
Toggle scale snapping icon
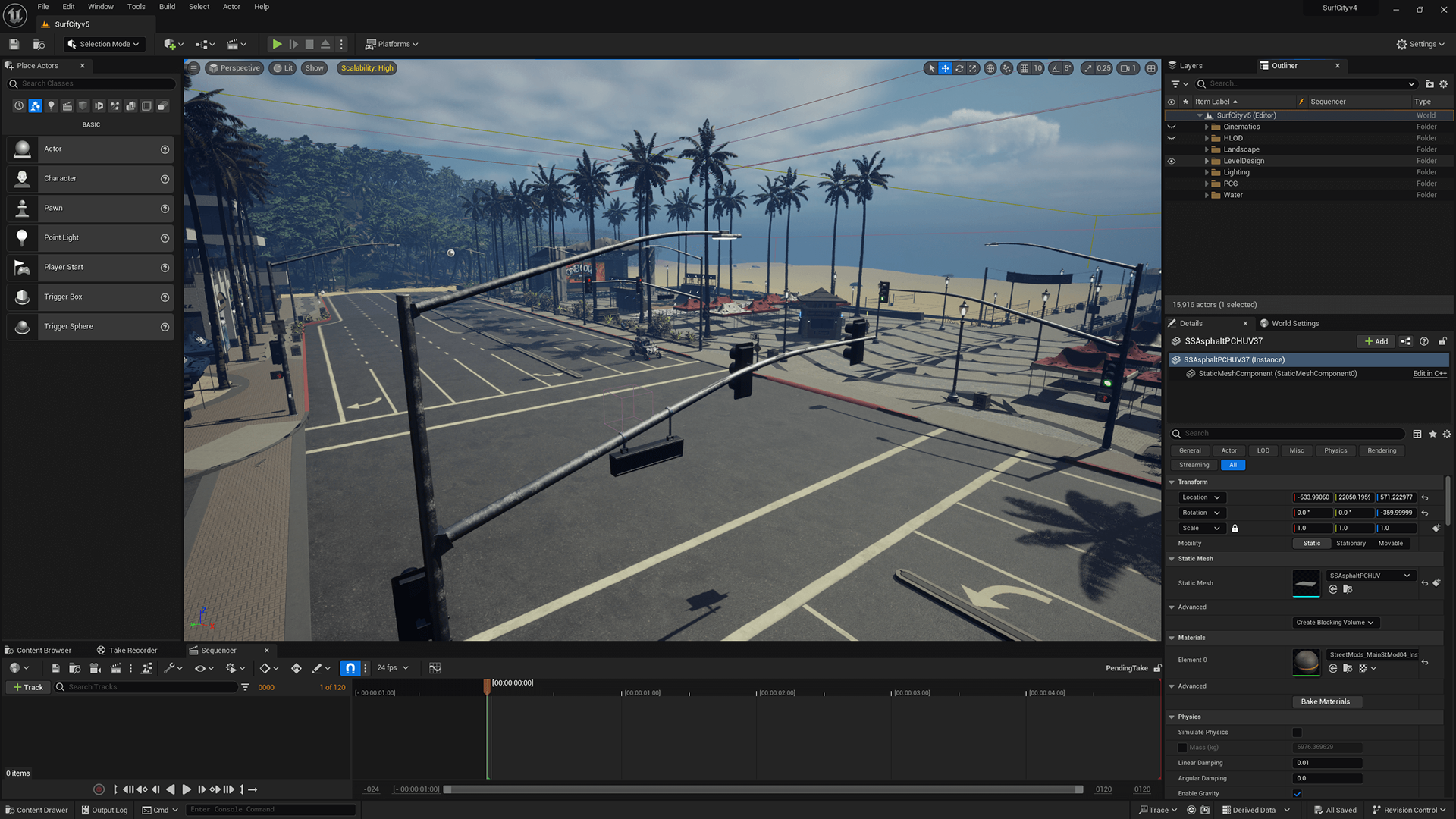[1088, 68]
